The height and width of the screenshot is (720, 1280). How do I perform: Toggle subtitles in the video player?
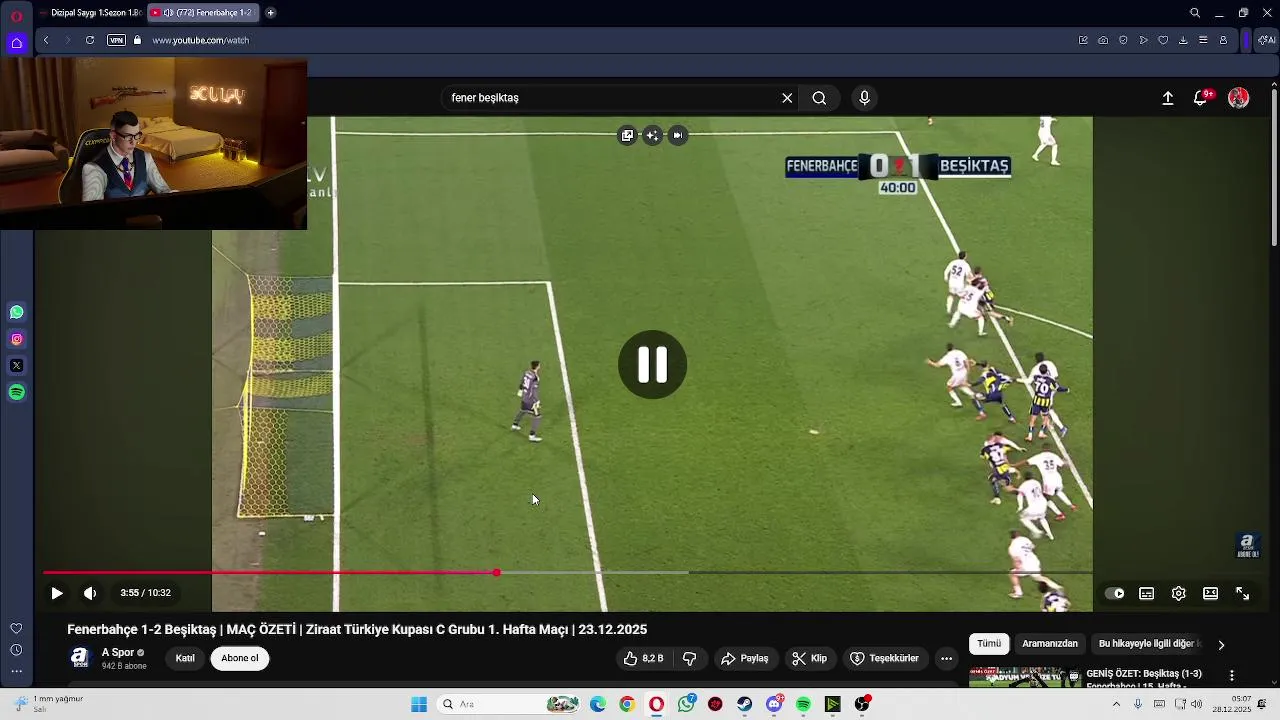pyautogui.click(x=1147, y=593)
